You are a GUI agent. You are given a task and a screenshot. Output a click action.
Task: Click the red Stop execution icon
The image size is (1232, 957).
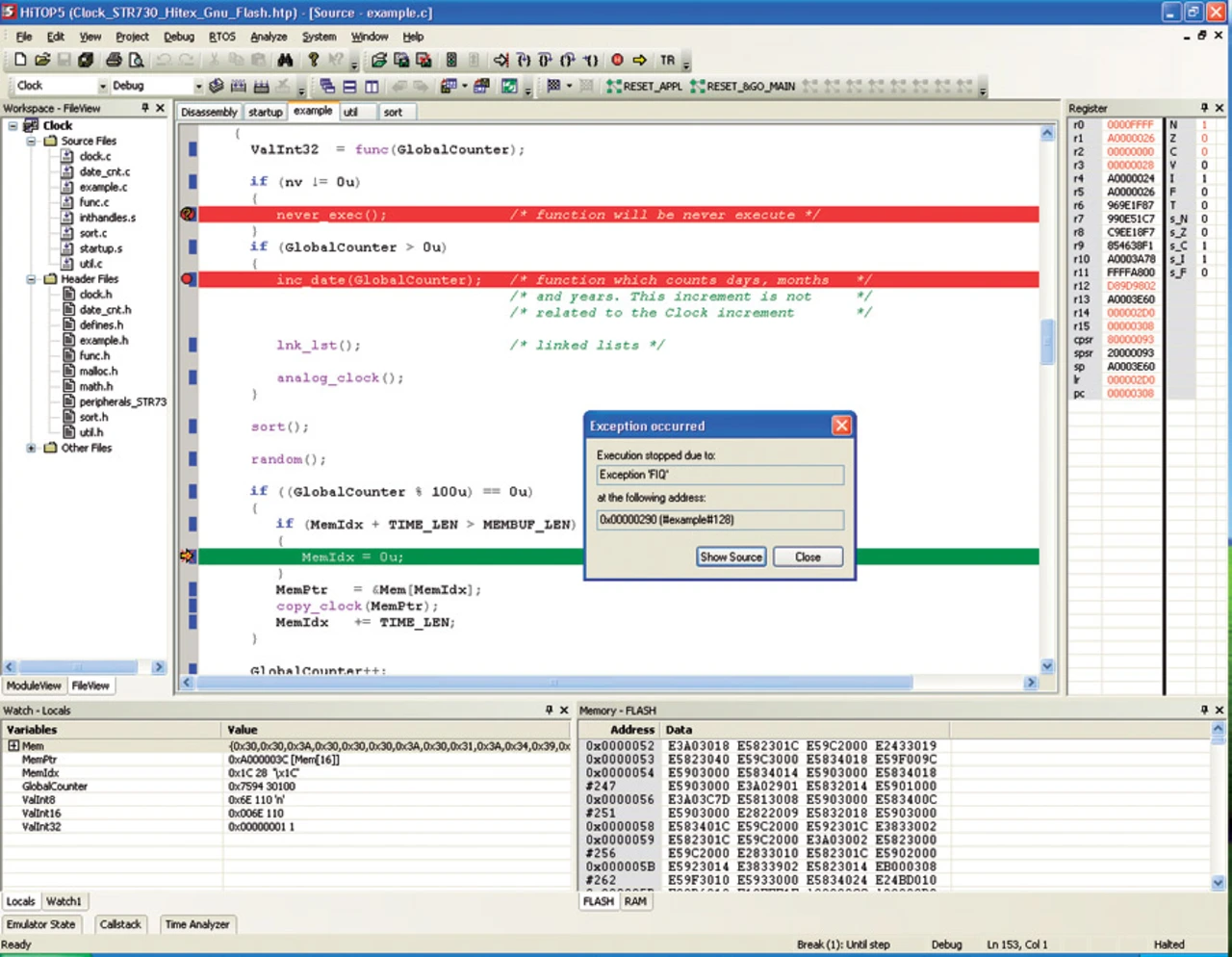tap(617, 60)
